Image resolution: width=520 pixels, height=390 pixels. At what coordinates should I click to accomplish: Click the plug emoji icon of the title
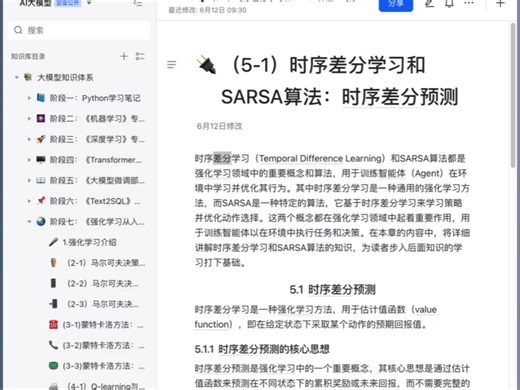coord(207,65)
